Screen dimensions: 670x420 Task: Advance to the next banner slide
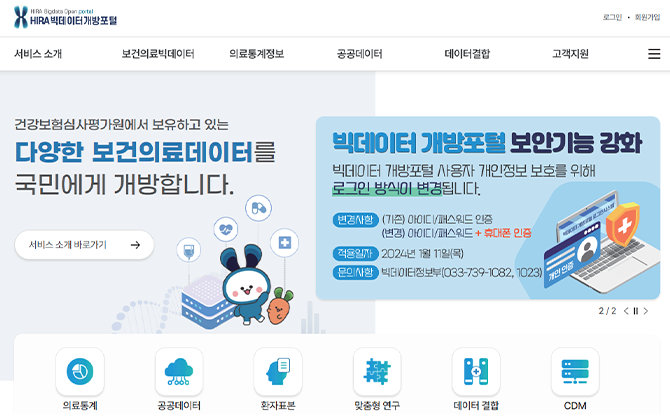click(x=646, y=311)
